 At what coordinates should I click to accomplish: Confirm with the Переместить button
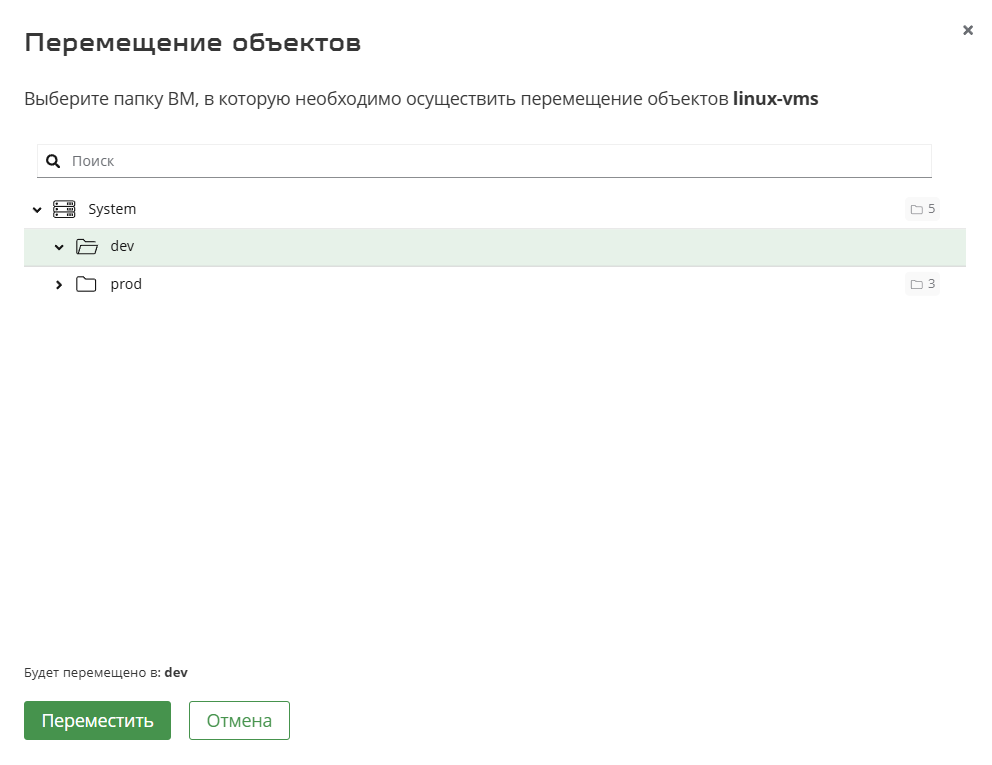click(x=97, y=720)
